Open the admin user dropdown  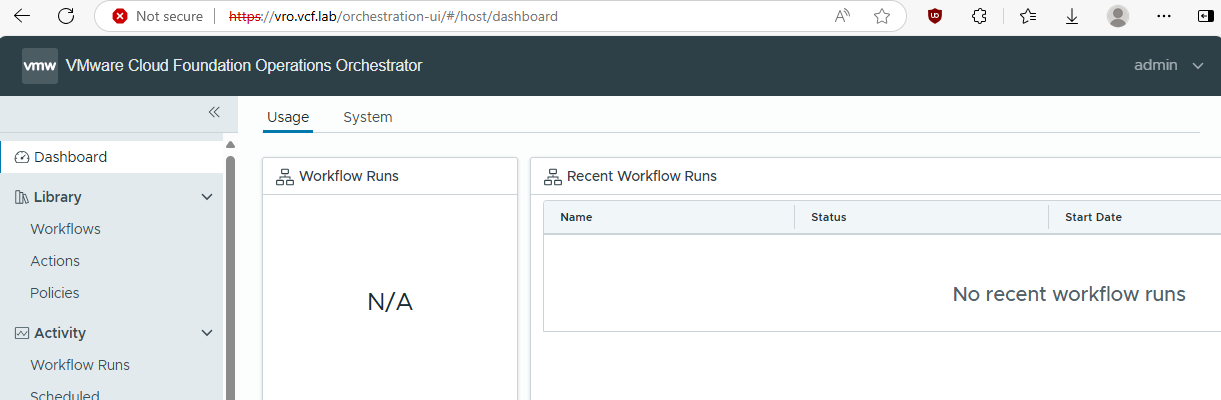click(1168, 65)
